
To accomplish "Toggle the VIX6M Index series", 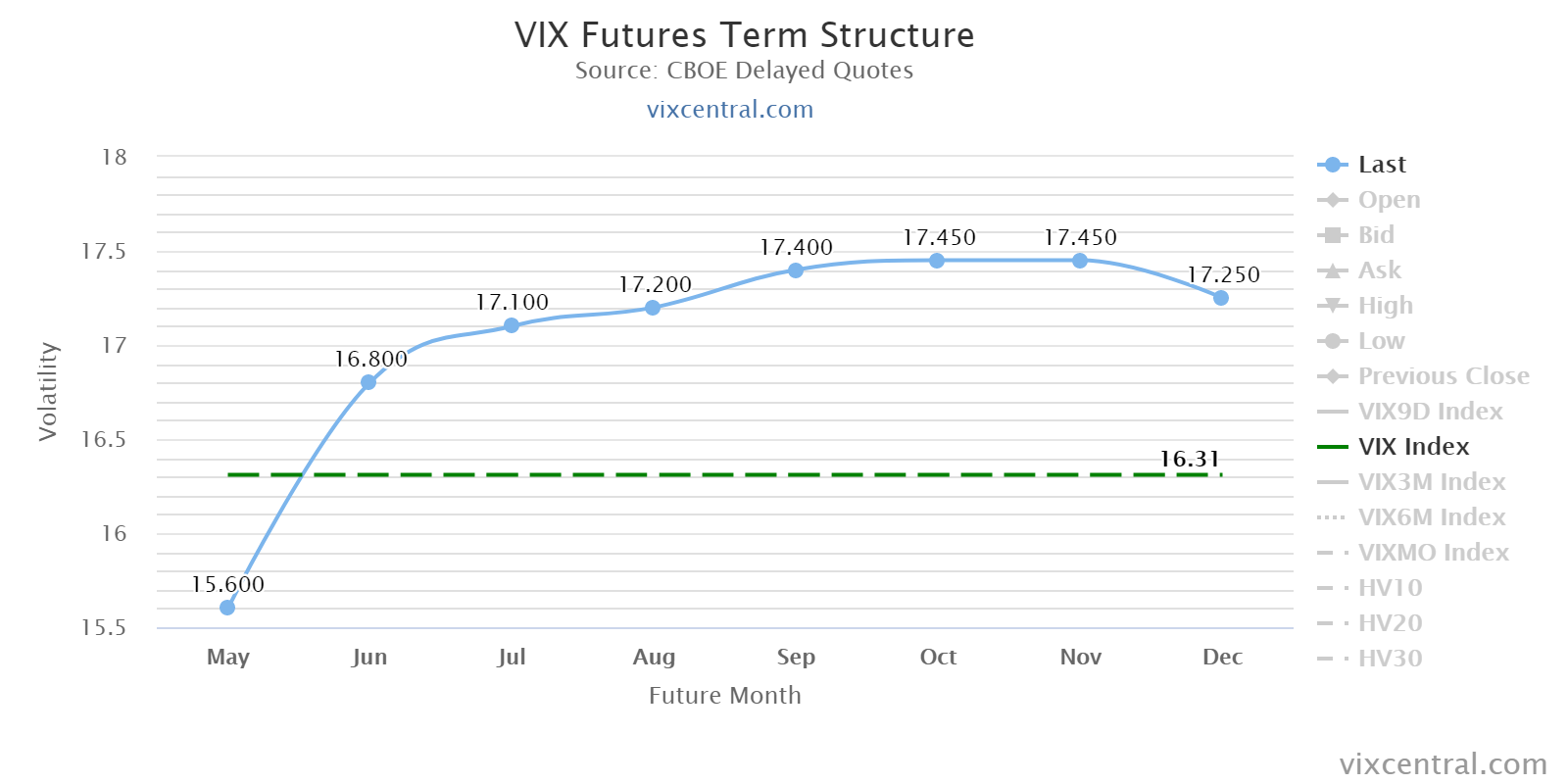I will (x=1431, y=517).
